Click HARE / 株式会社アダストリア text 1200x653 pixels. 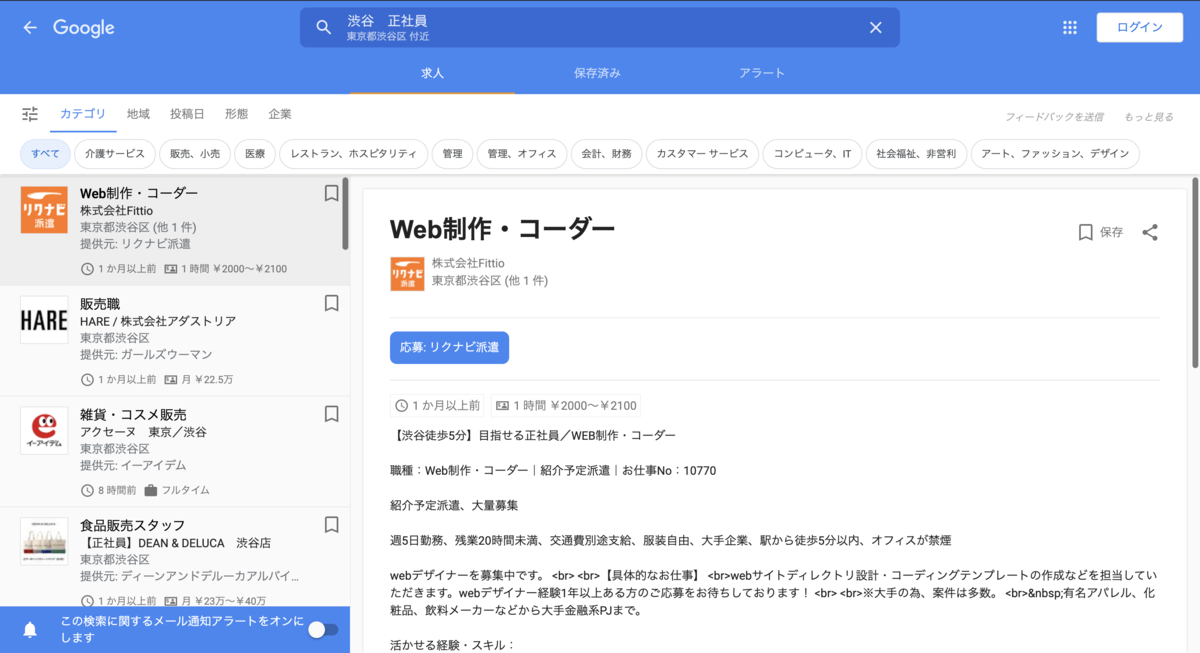point(158,321)
